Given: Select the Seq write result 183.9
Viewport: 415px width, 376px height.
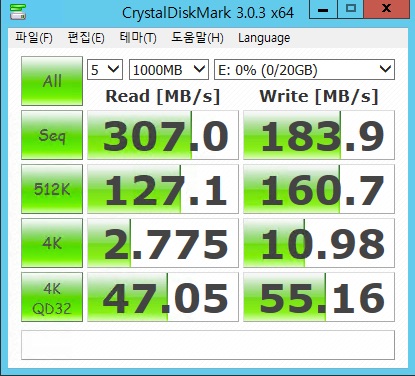Looking at the screenshot, I should click(x=319, y=135).
